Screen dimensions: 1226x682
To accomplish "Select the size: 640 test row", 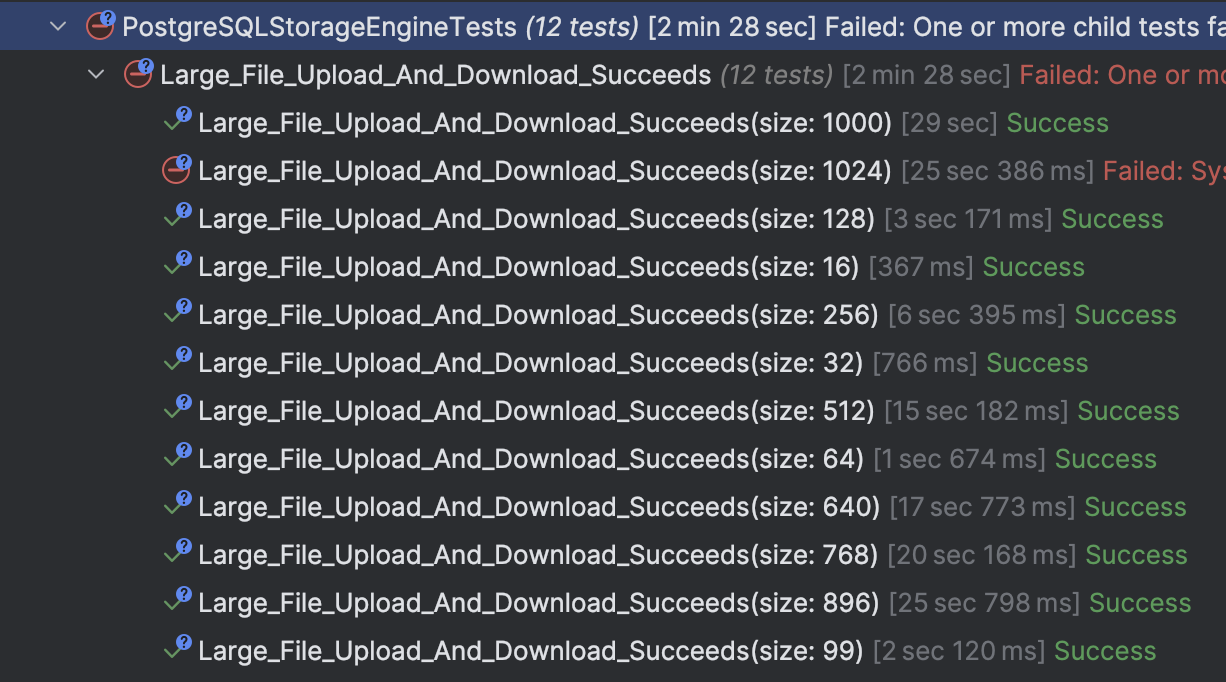I will (538, 507).
